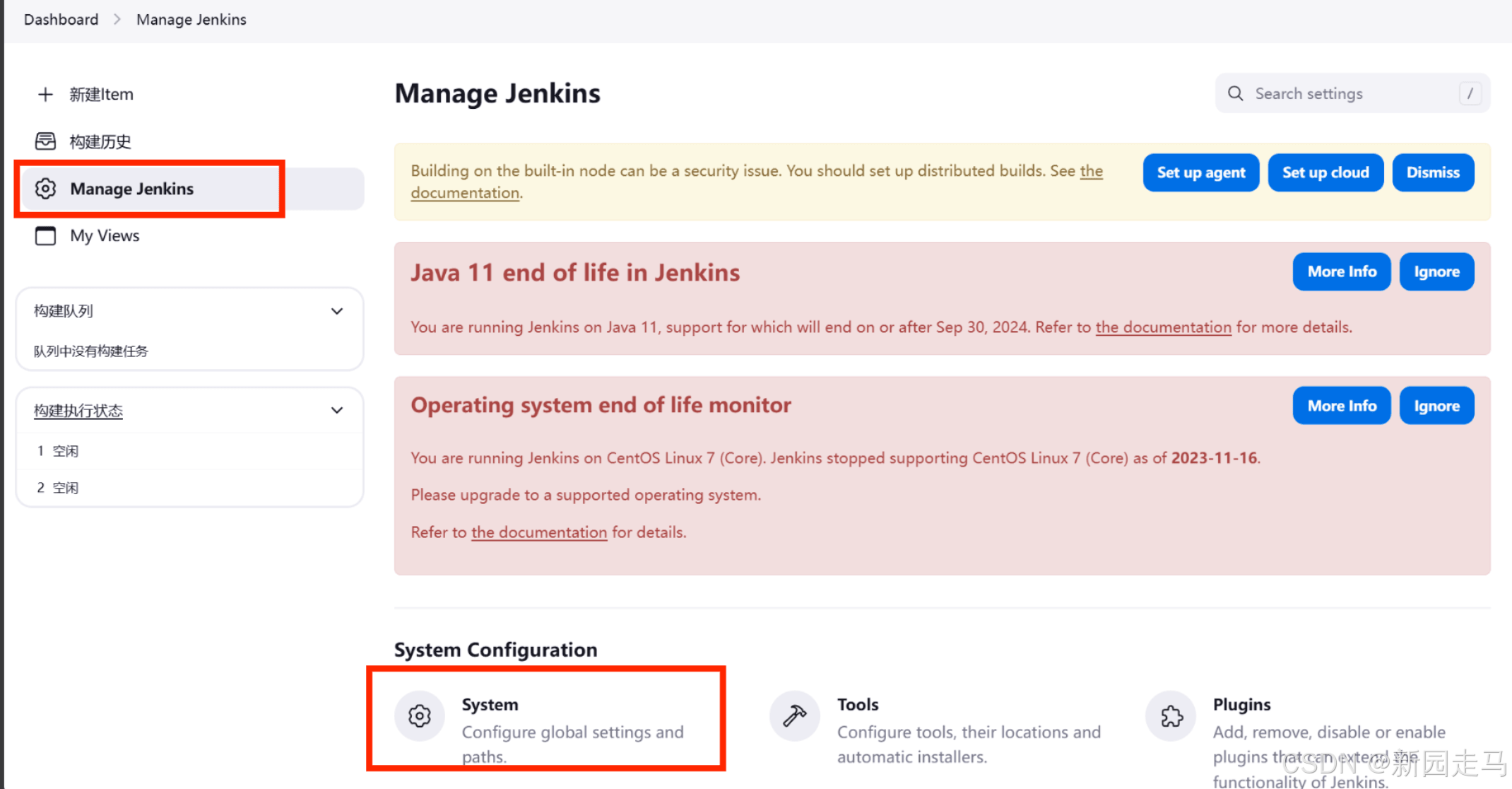Open the documentation link in the Java 11 warning
The width and height of the screenshot is (1512, 789).
pyautogui.click(x=1163, y=327)
